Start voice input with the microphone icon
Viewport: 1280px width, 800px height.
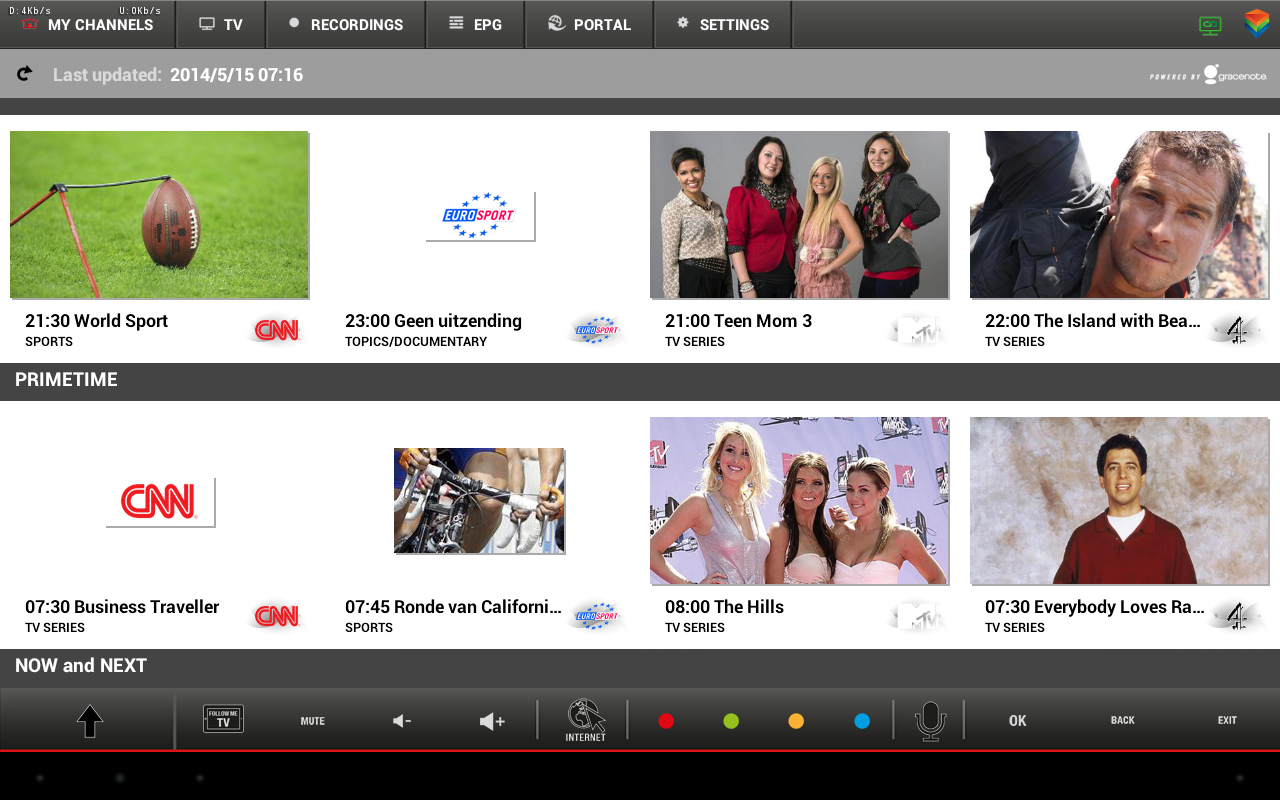click(x=930, y=721)
